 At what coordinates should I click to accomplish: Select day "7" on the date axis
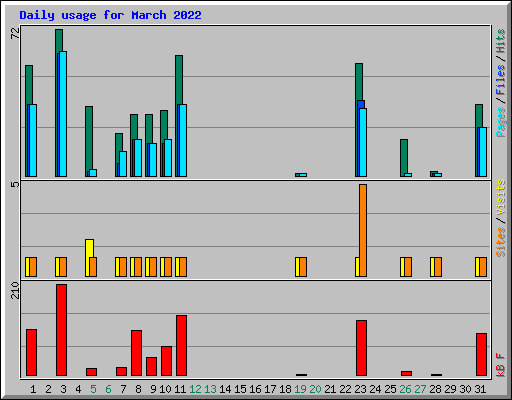coord(123,389)
